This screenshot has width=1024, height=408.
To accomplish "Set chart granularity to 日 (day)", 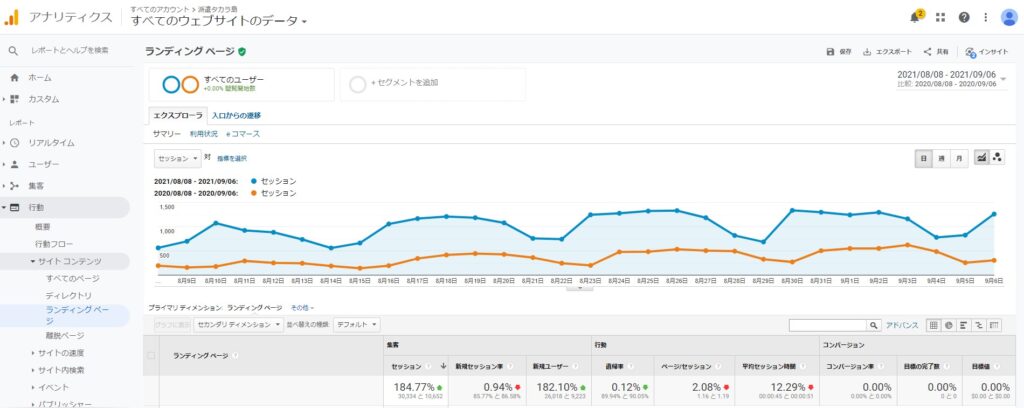I will [923, 158].
